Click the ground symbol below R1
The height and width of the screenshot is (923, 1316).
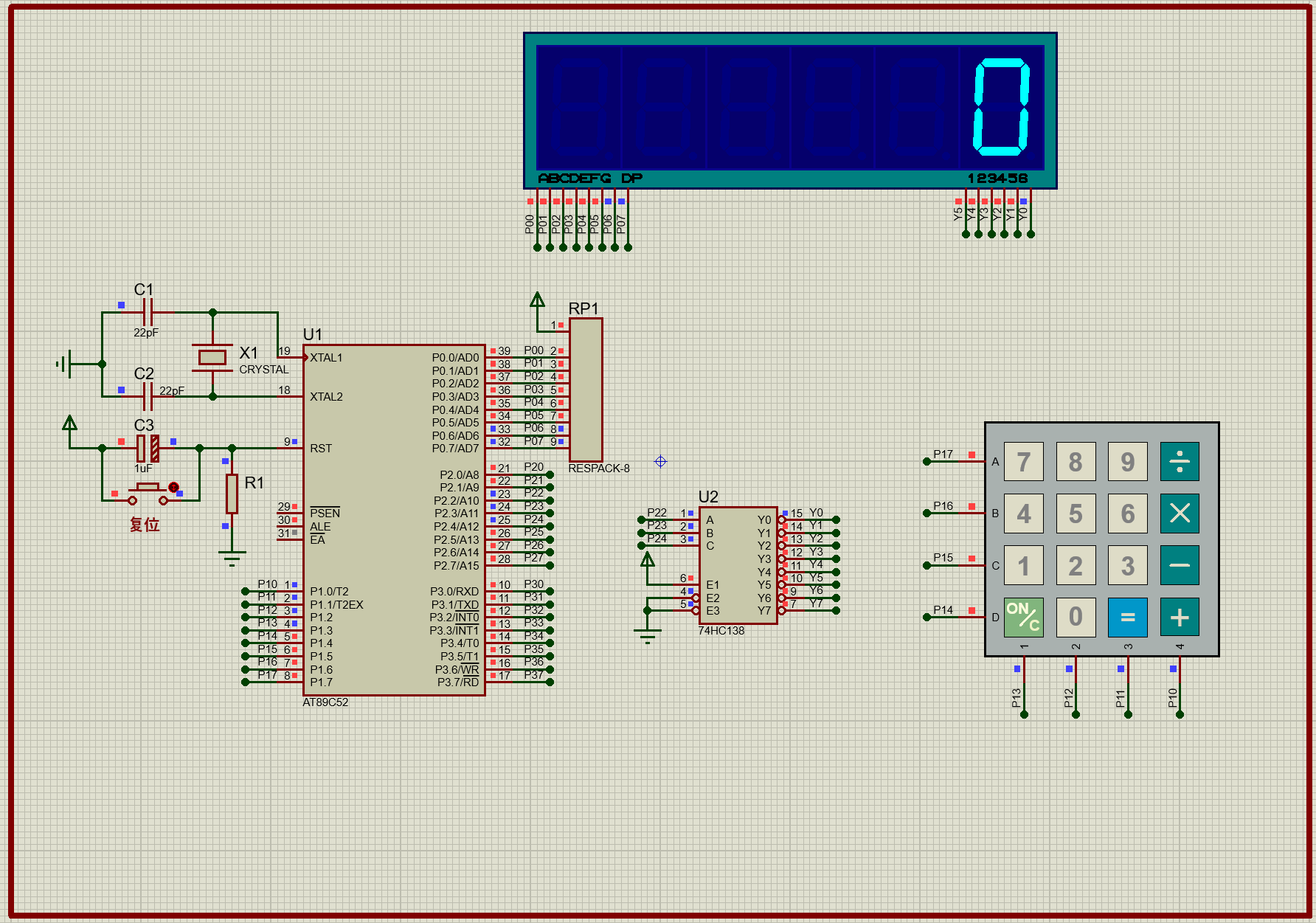[x=232, y=558]
